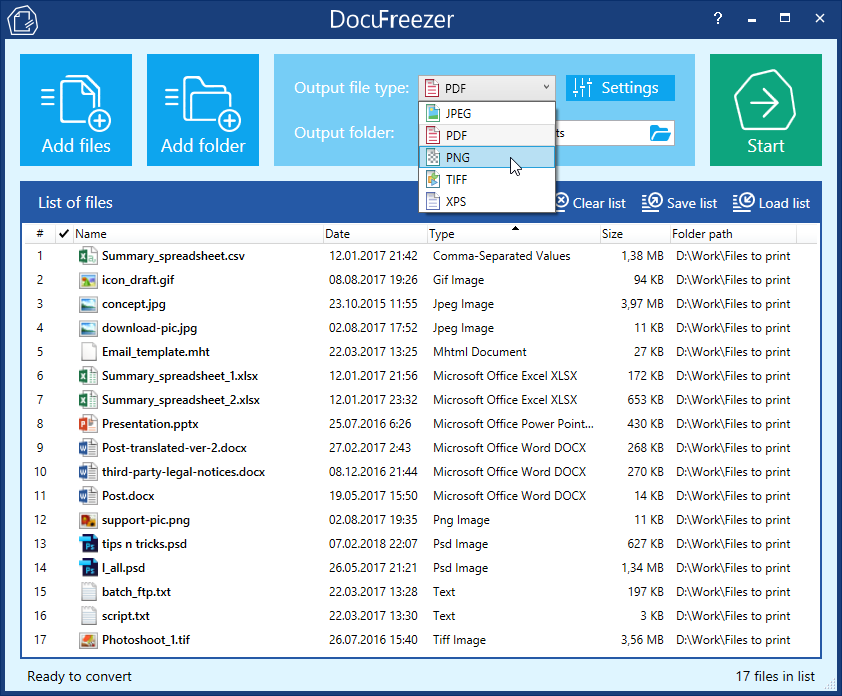Image resolution: width=842 pixels, height=696 pixels.
Task: Click the Presentation.pptx file icon
Action: tap(88, 424)
